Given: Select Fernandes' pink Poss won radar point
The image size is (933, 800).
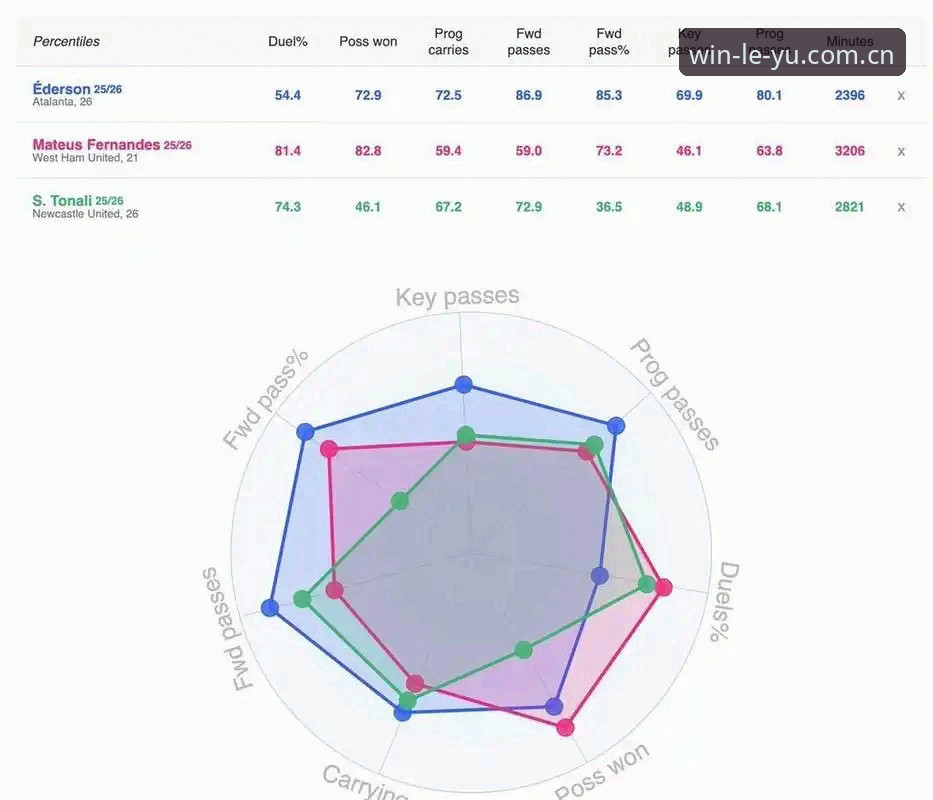Looking at the screenshot, I should (565, 727).
